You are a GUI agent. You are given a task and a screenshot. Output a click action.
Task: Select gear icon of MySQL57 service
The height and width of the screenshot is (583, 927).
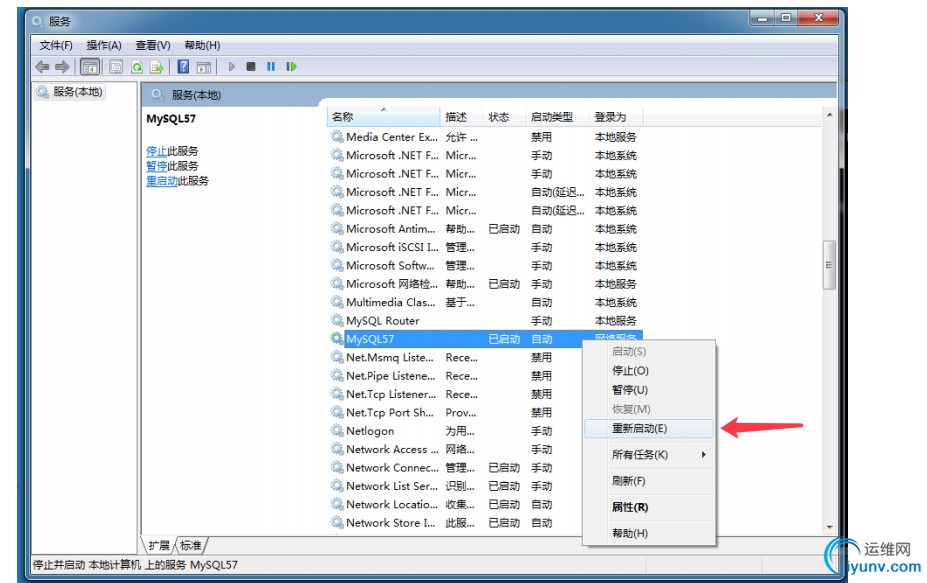pos(337,339)
